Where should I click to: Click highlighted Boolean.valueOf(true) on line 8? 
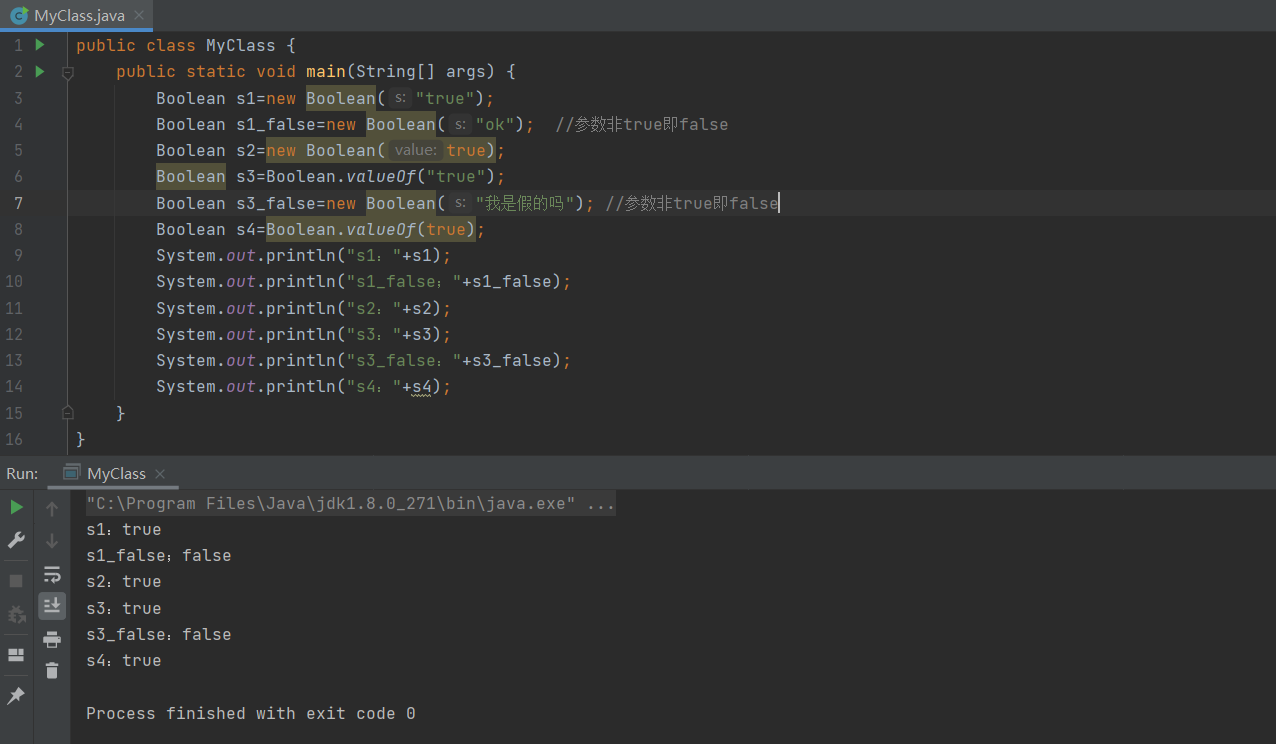[371, 229]
